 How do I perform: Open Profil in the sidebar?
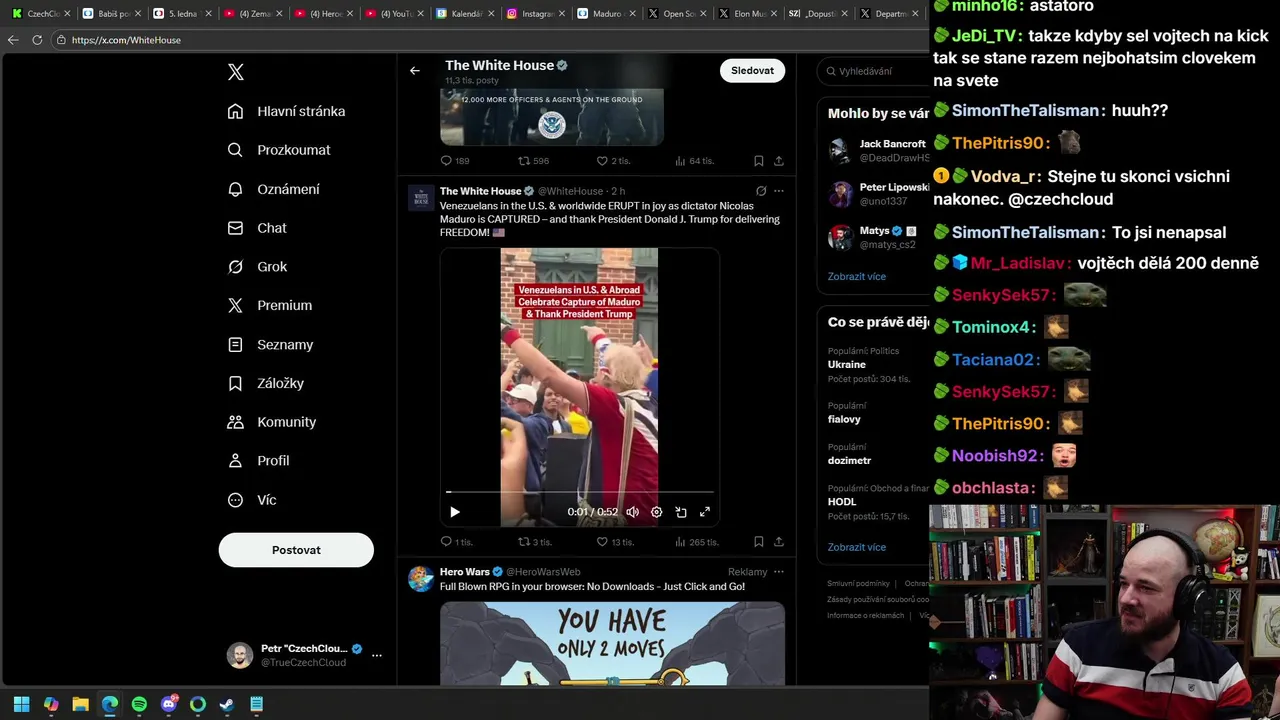click(x=258, y=461)
